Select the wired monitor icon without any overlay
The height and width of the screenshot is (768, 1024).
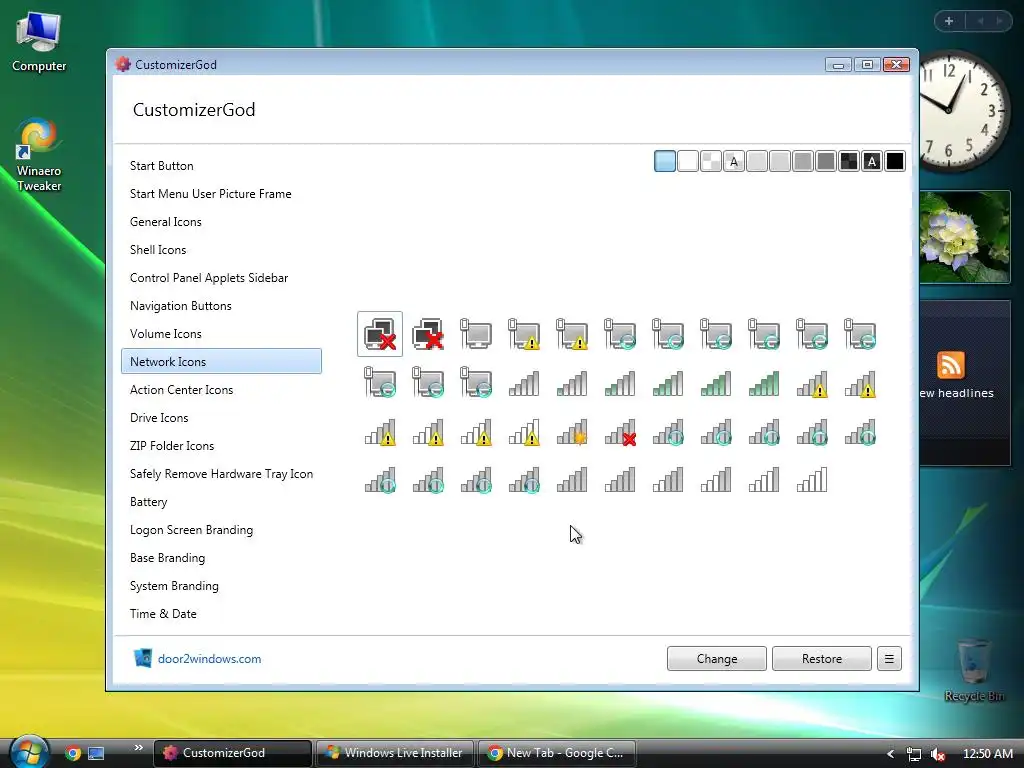(x=476, y=334)
